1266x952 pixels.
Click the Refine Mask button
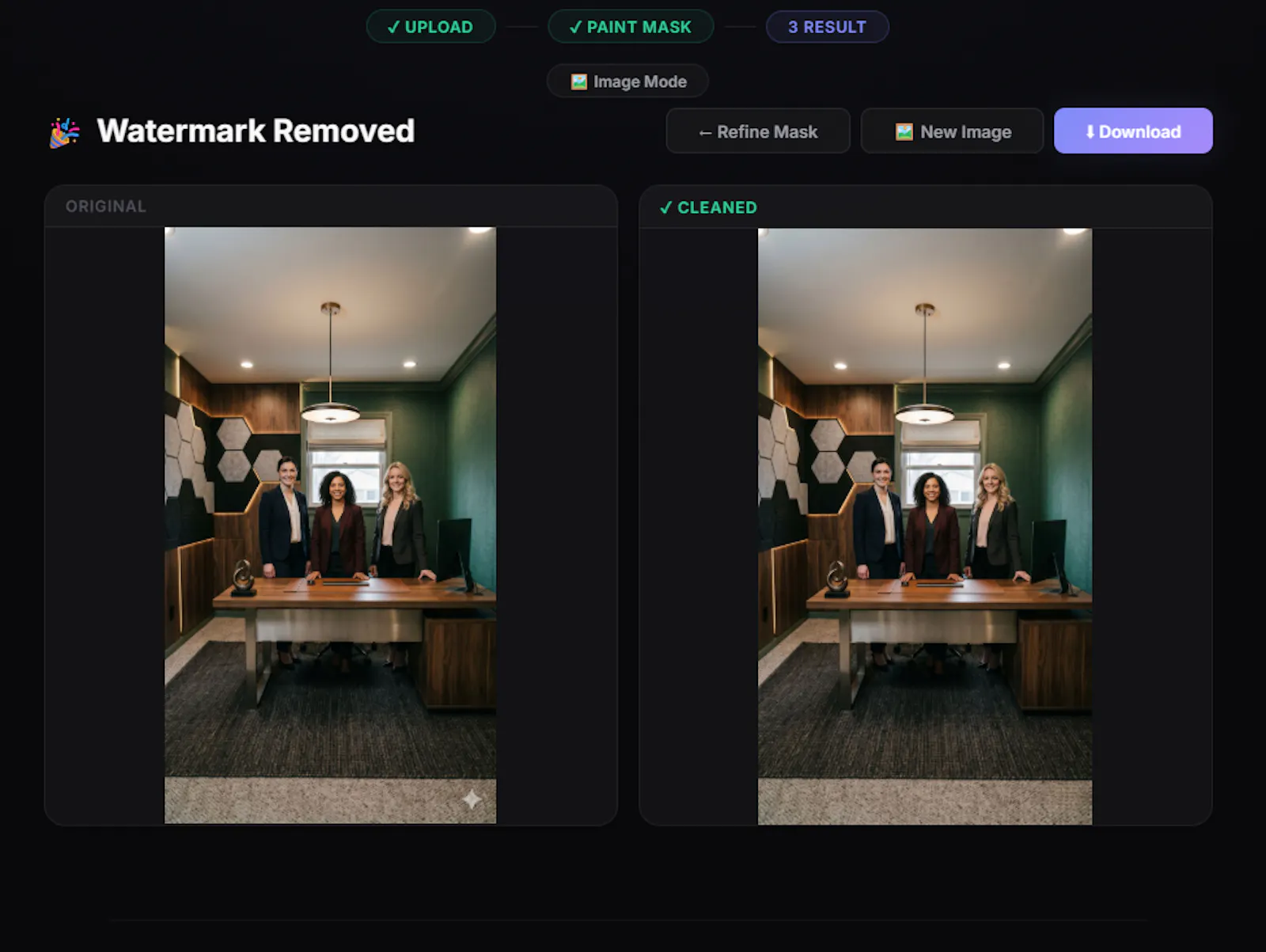pos(758,131)
